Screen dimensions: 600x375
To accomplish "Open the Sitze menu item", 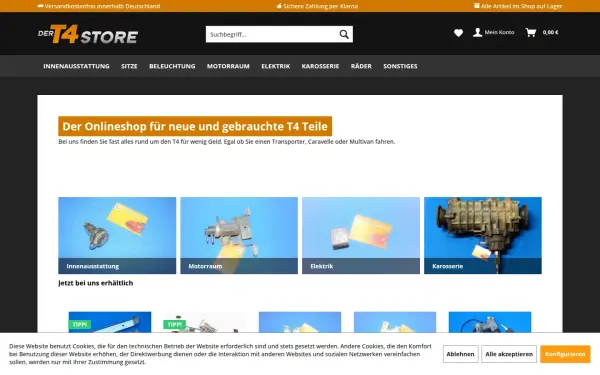I will click(129, 66).
